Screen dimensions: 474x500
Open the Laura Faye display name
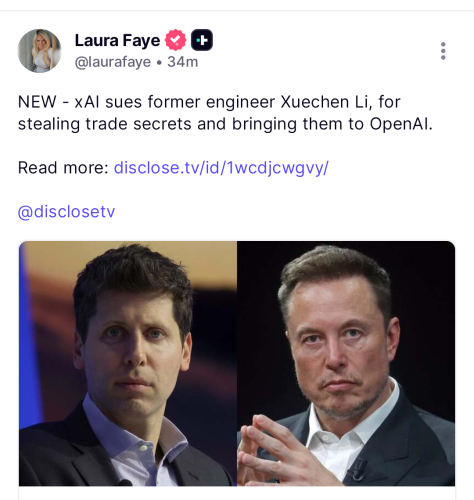coord(117,40)
